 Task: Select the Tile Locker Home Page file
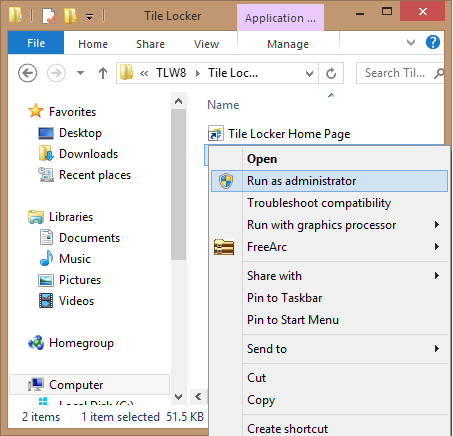289,134
